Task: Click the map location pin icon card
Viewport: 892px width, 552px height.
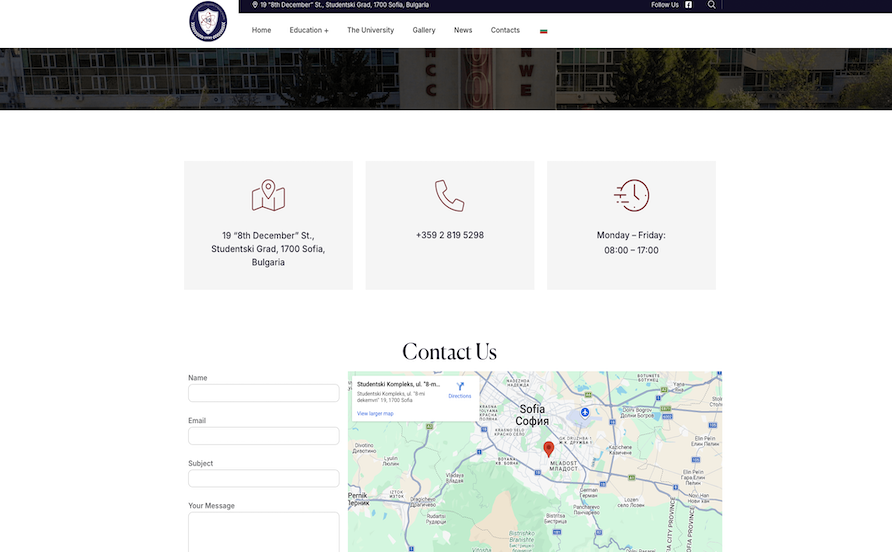Action: pos(268,196)
